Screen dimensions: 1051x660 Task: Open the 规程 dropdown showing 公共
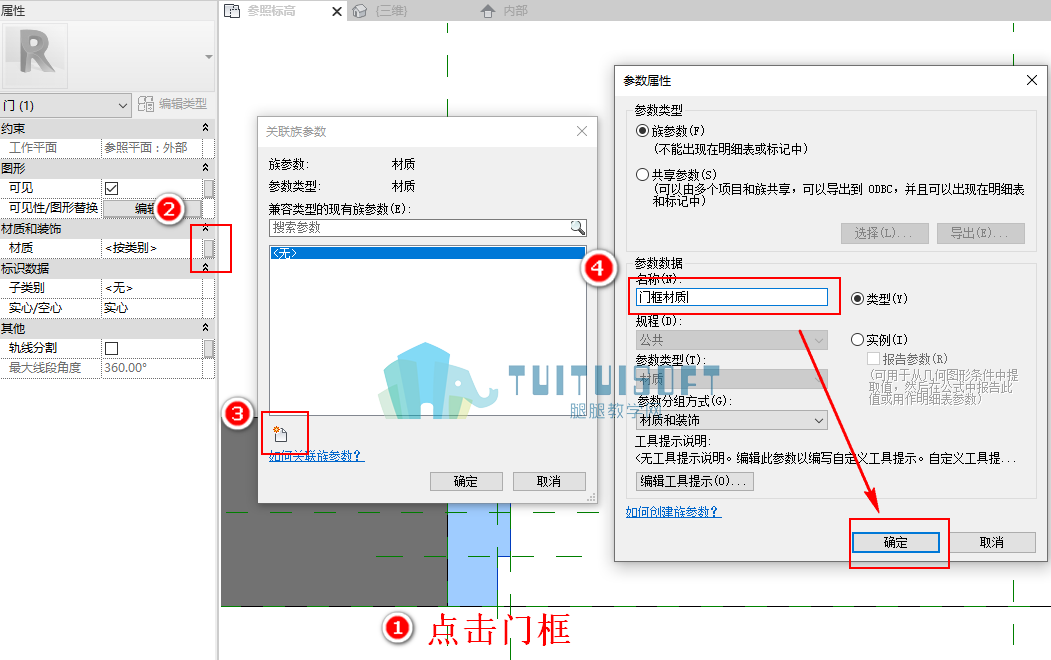click(x=731, y=340)
